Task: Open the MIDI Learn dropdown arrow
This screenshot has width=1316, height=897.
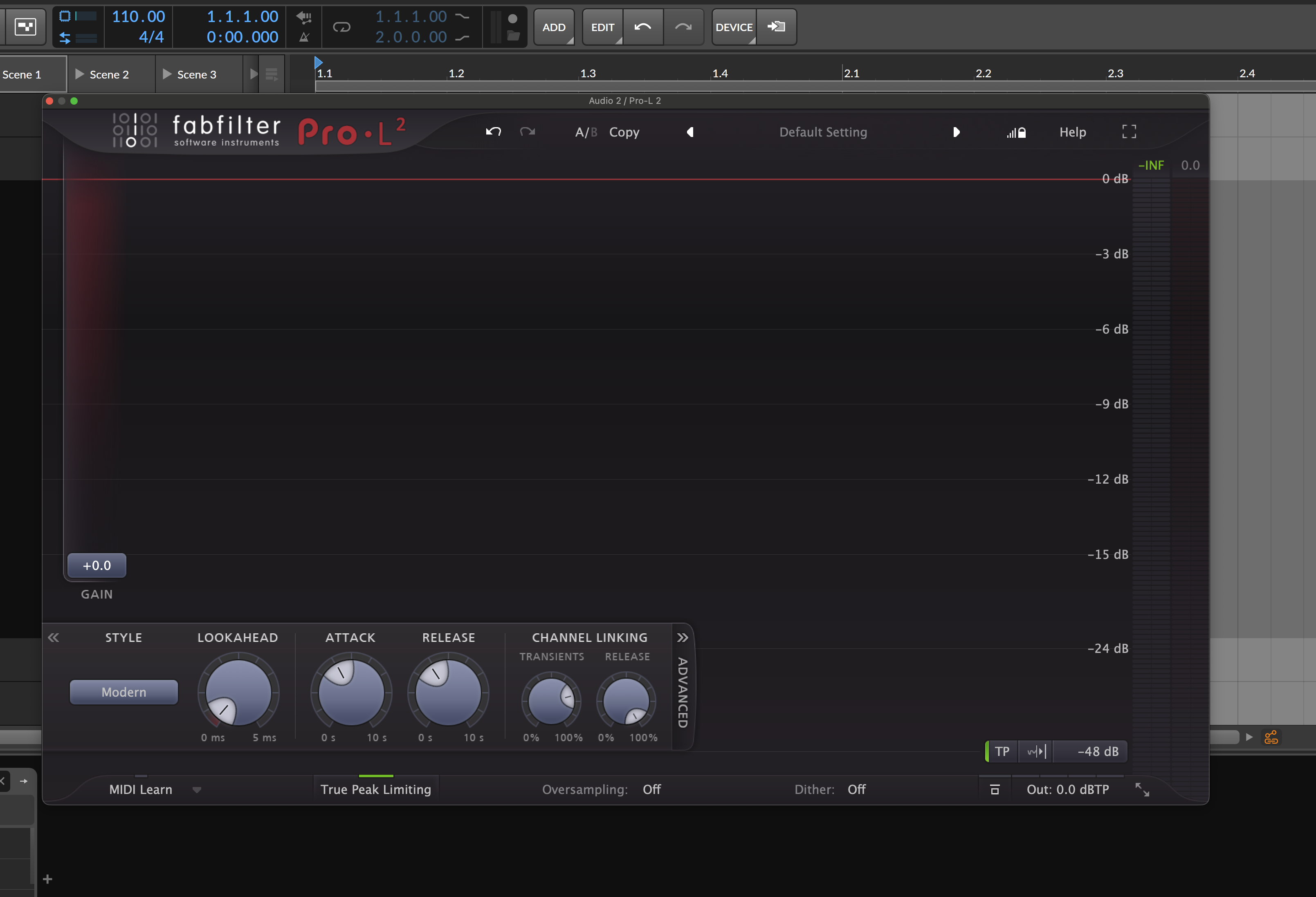Action: [196, 790]
